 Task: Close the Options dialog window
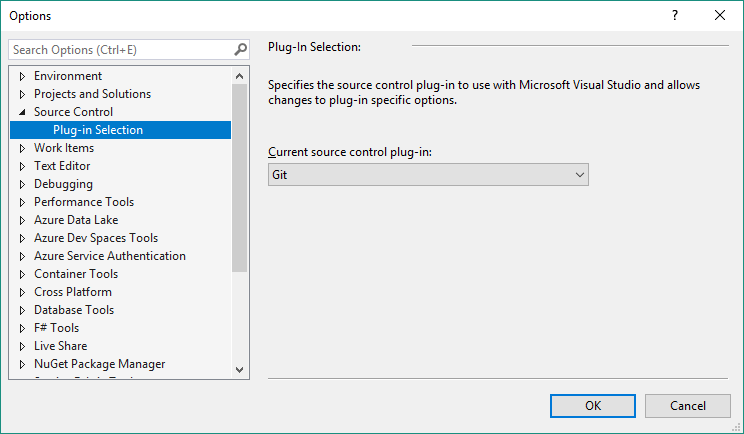point(720,15)
